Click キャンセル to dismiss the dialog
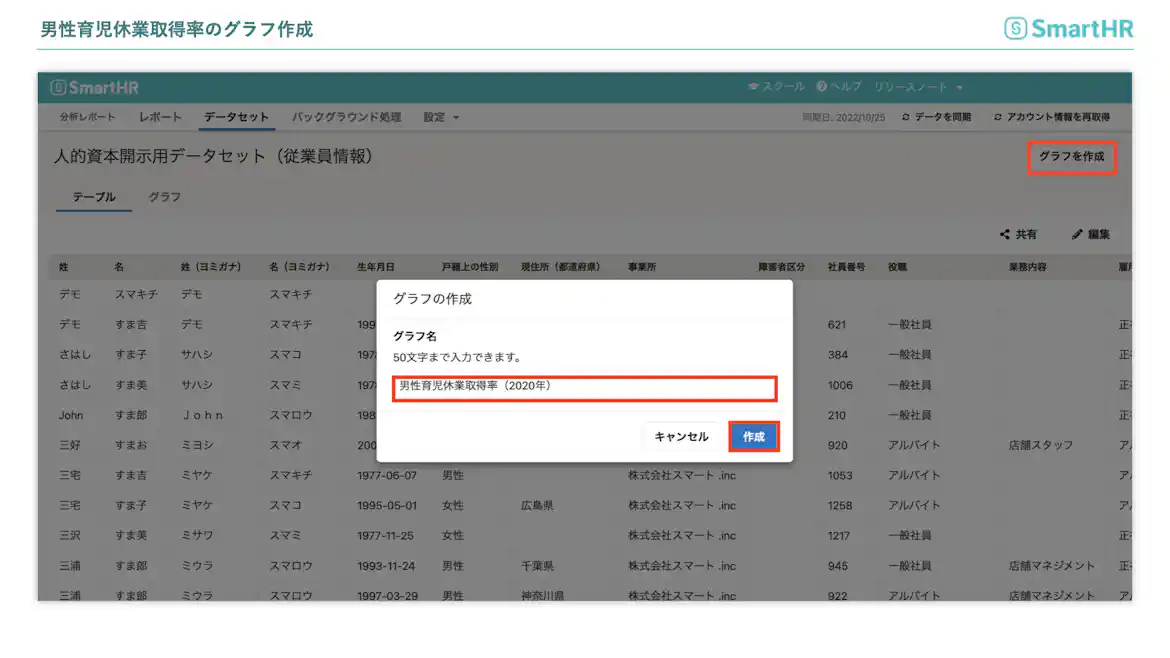The height and width of the screenshot is (658, 1170). pos(682,436)
